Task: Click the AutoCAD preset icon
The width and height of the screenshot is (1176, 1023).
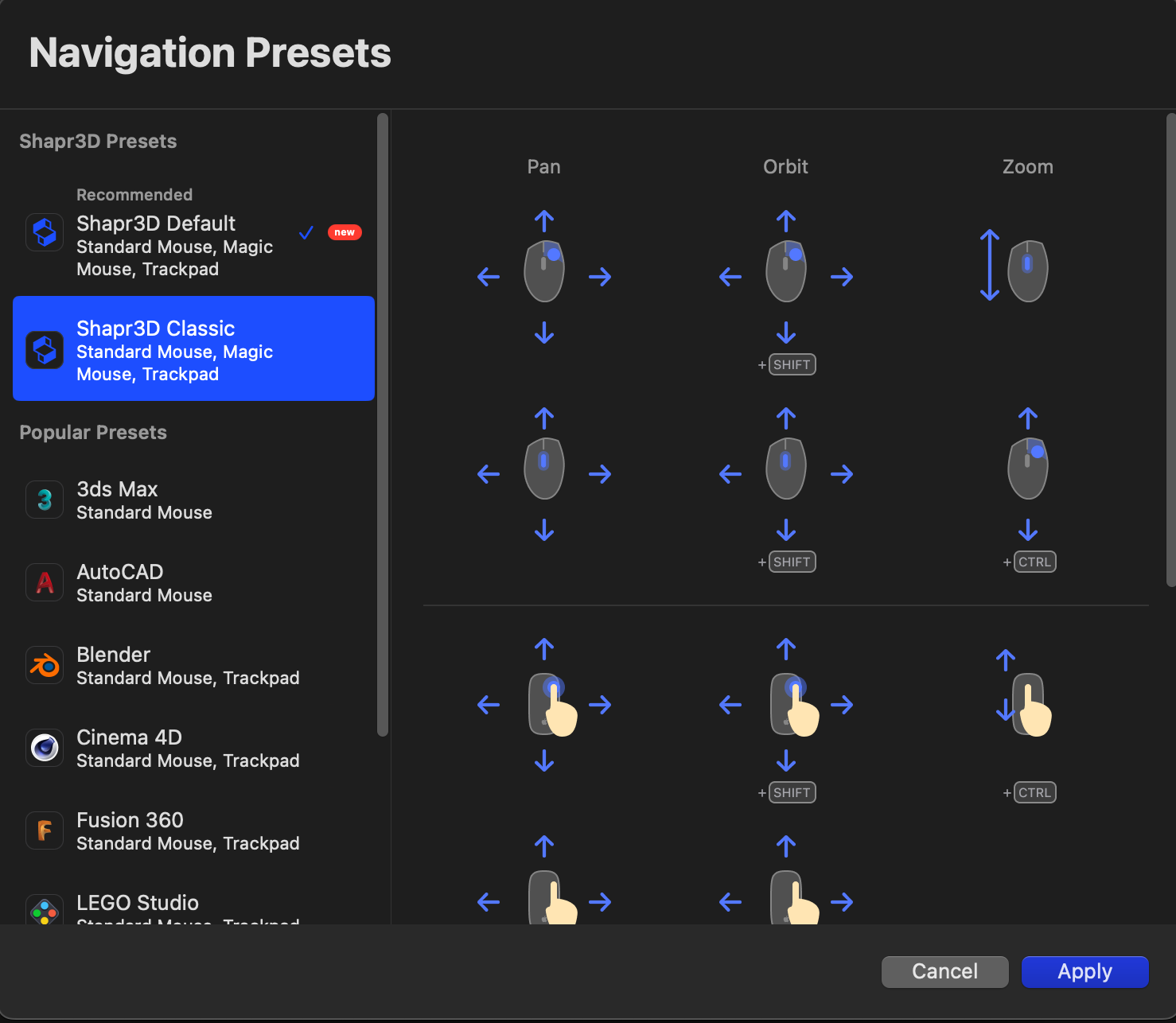Action: tap(44, 582)
